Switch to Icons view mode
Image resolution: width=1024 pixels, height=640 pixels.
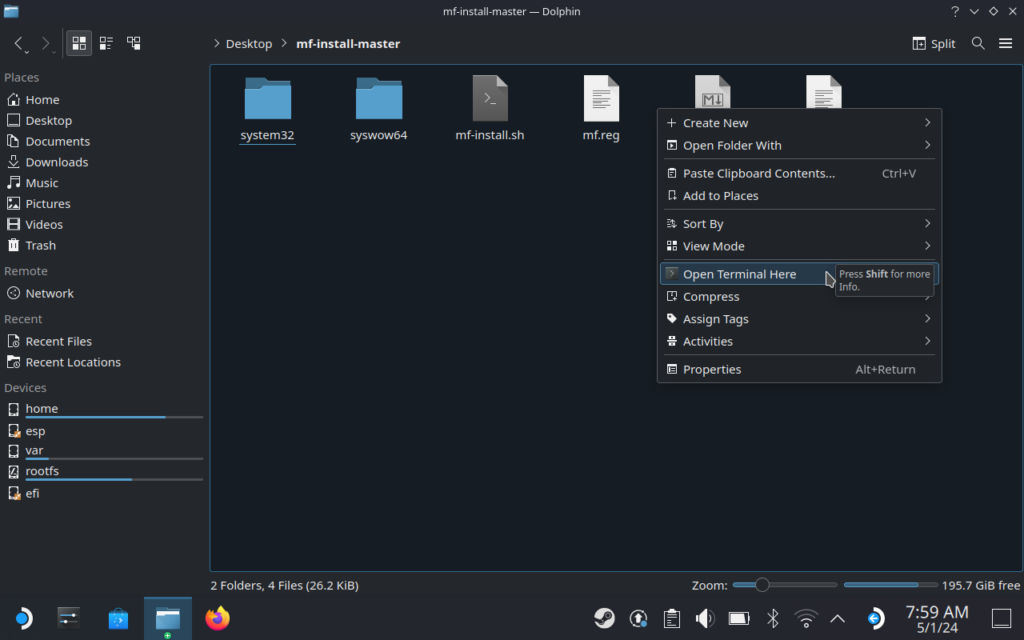point(79,43)
